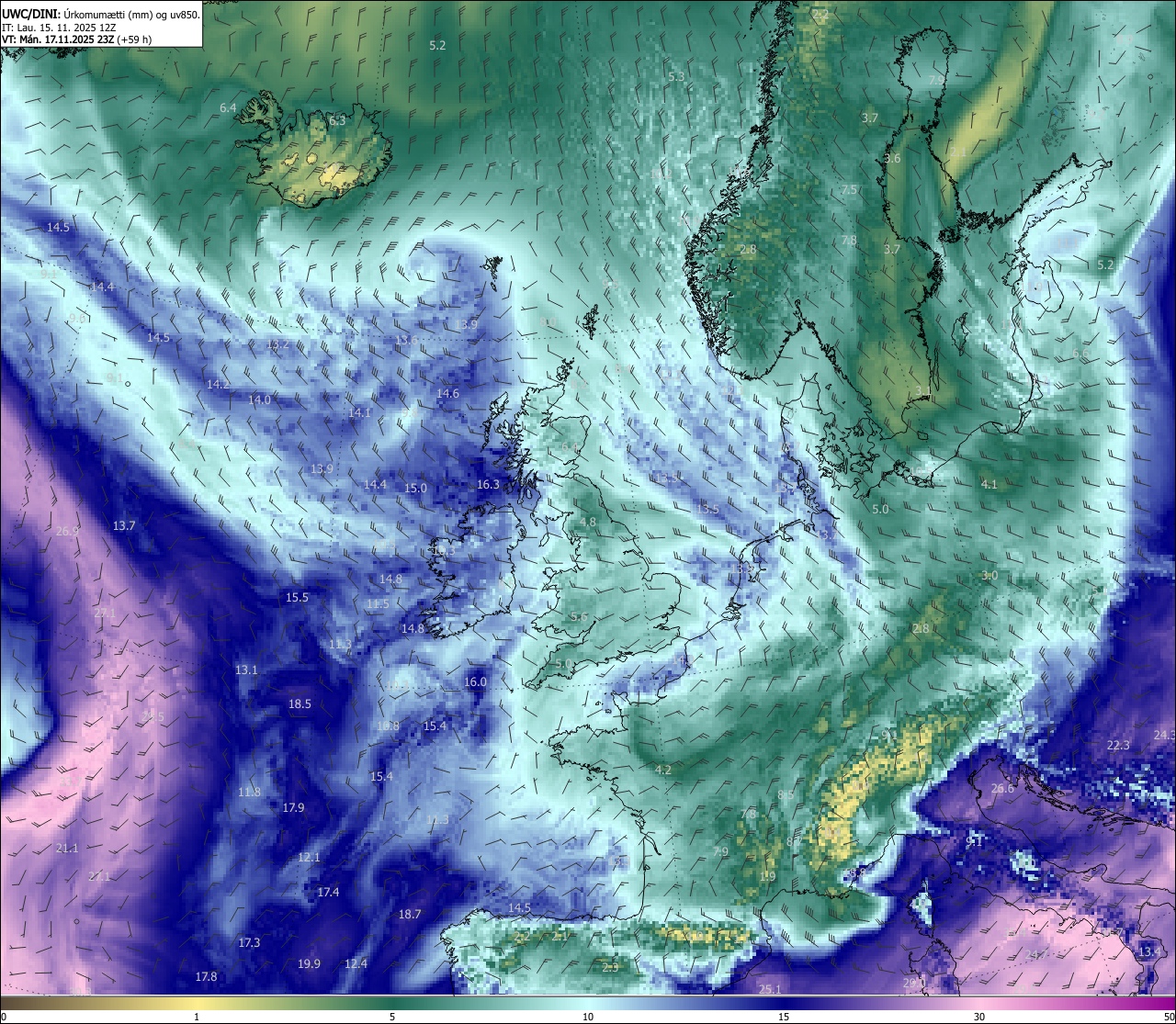Click the 14.2 value on the map

[x=218, y=385]
